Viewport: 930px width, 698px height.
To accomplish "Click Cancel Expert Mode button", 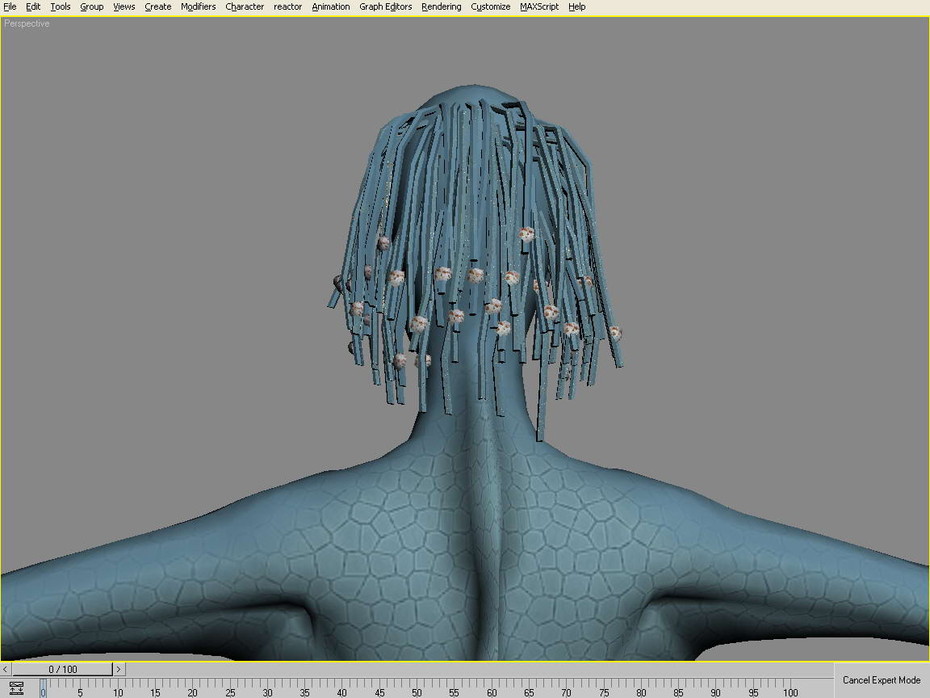I will pyautogui.click(x=881, y=680).
